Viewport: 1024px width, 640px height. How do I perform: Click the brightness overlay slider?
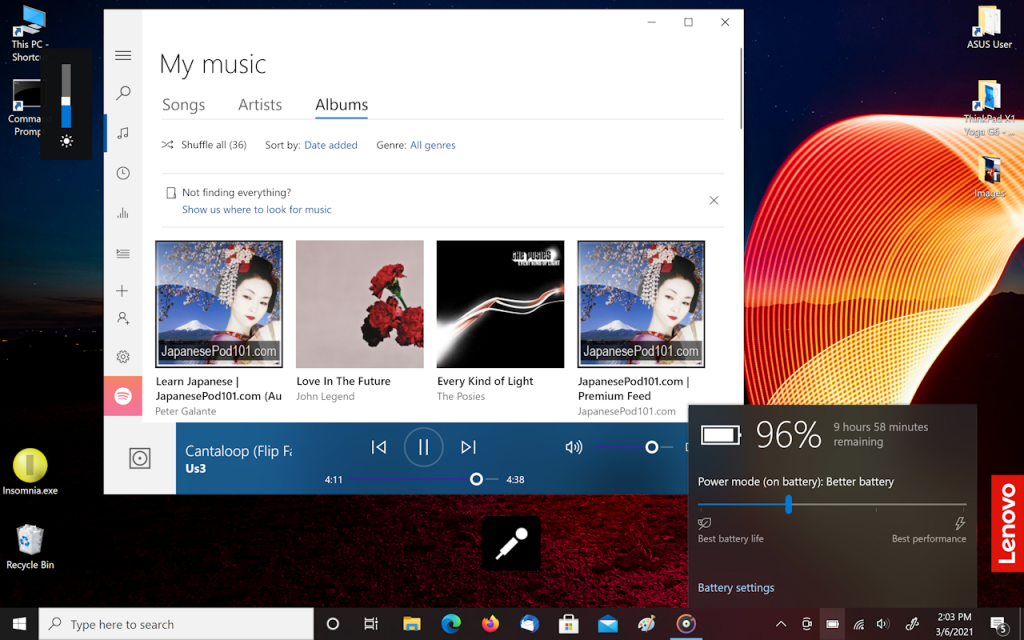pos(66,96)
